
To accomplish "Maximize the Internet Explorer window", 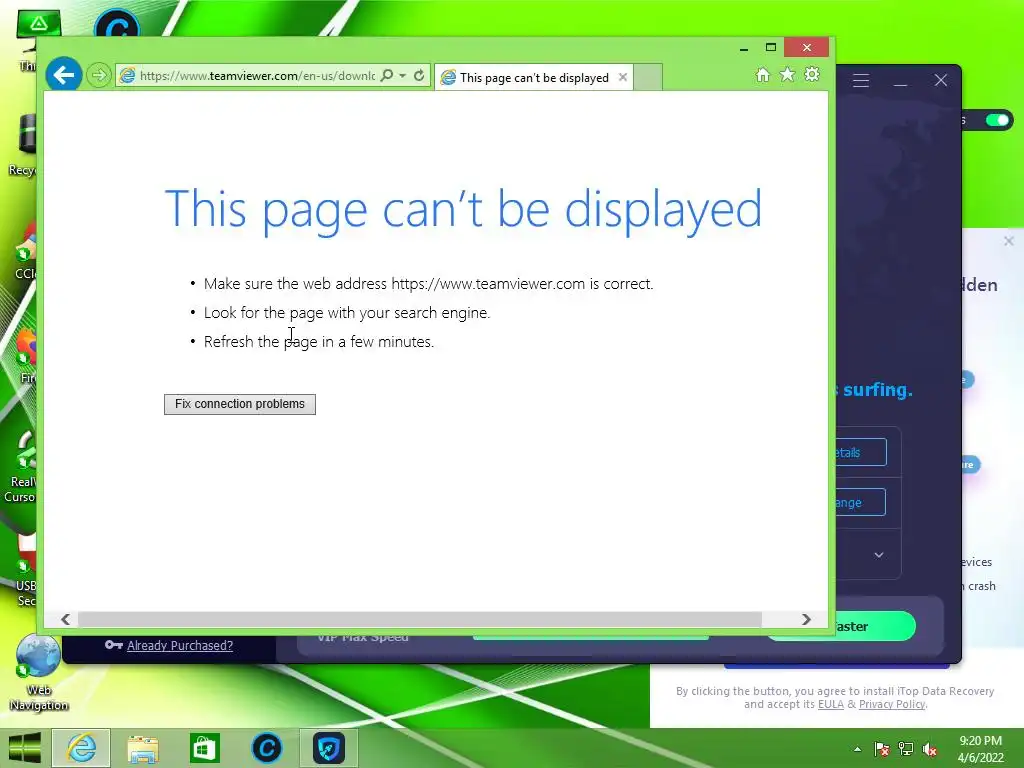I will (771, 48).
